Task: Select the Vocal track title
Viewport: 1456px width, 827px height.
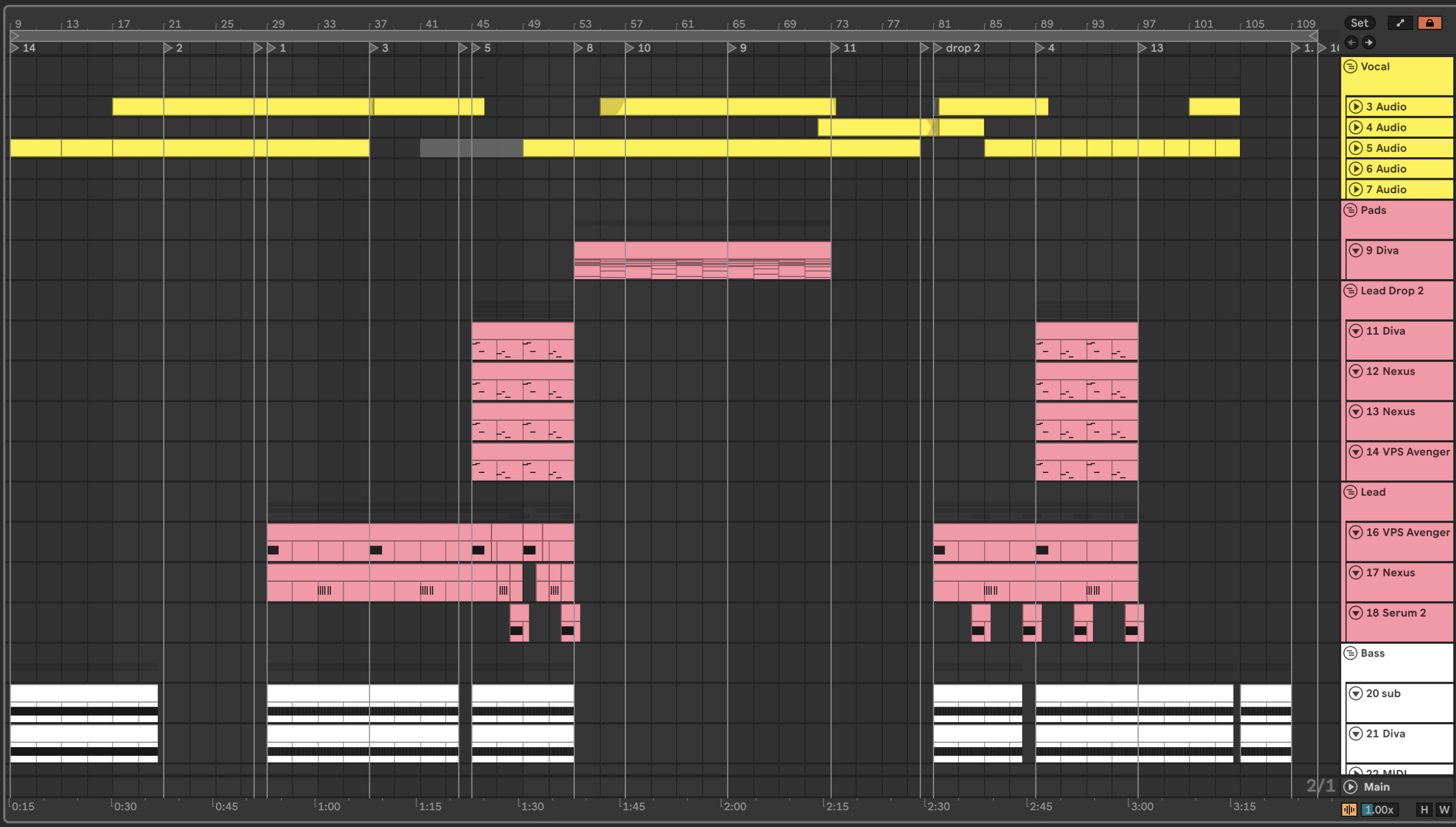Action: (x=1375, y=67)
